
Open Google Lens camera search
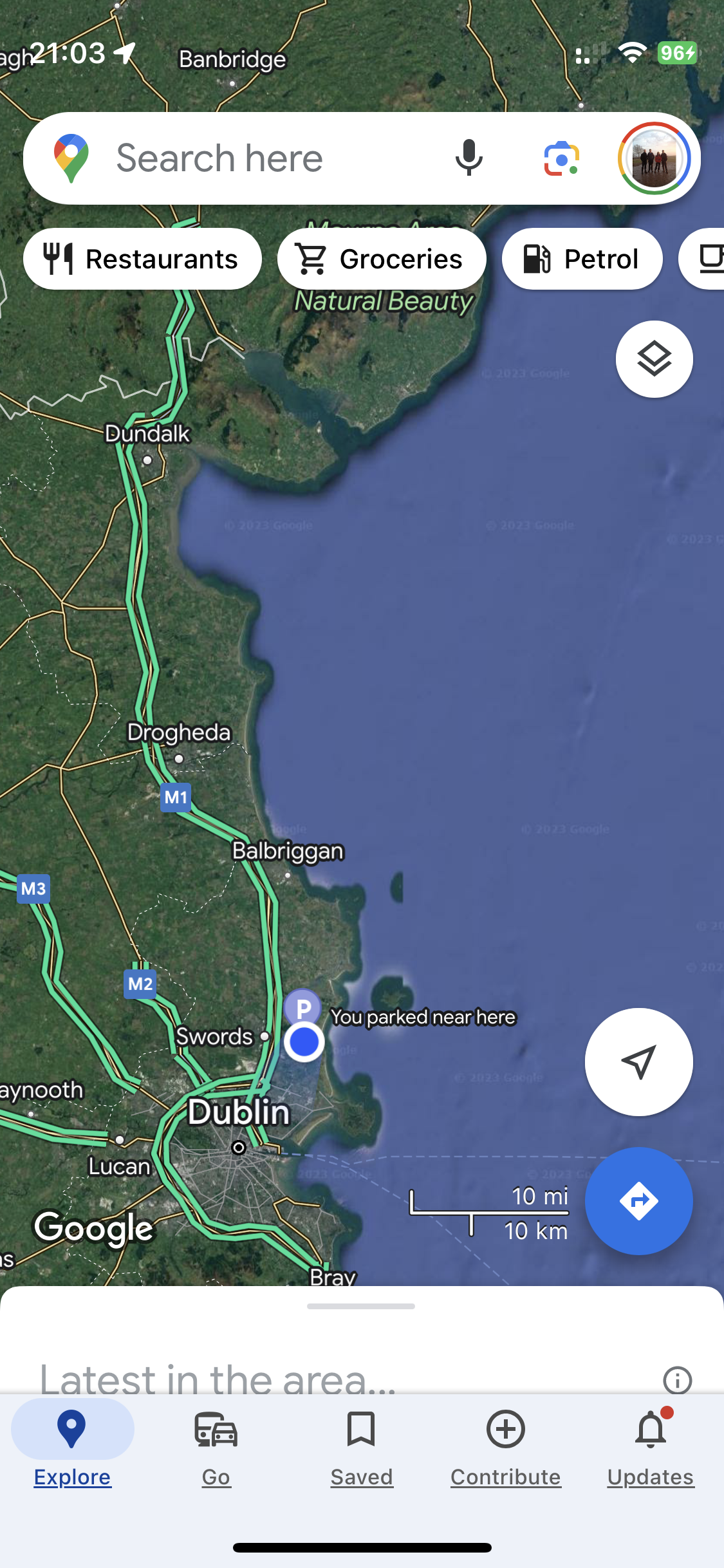point(561,158)
